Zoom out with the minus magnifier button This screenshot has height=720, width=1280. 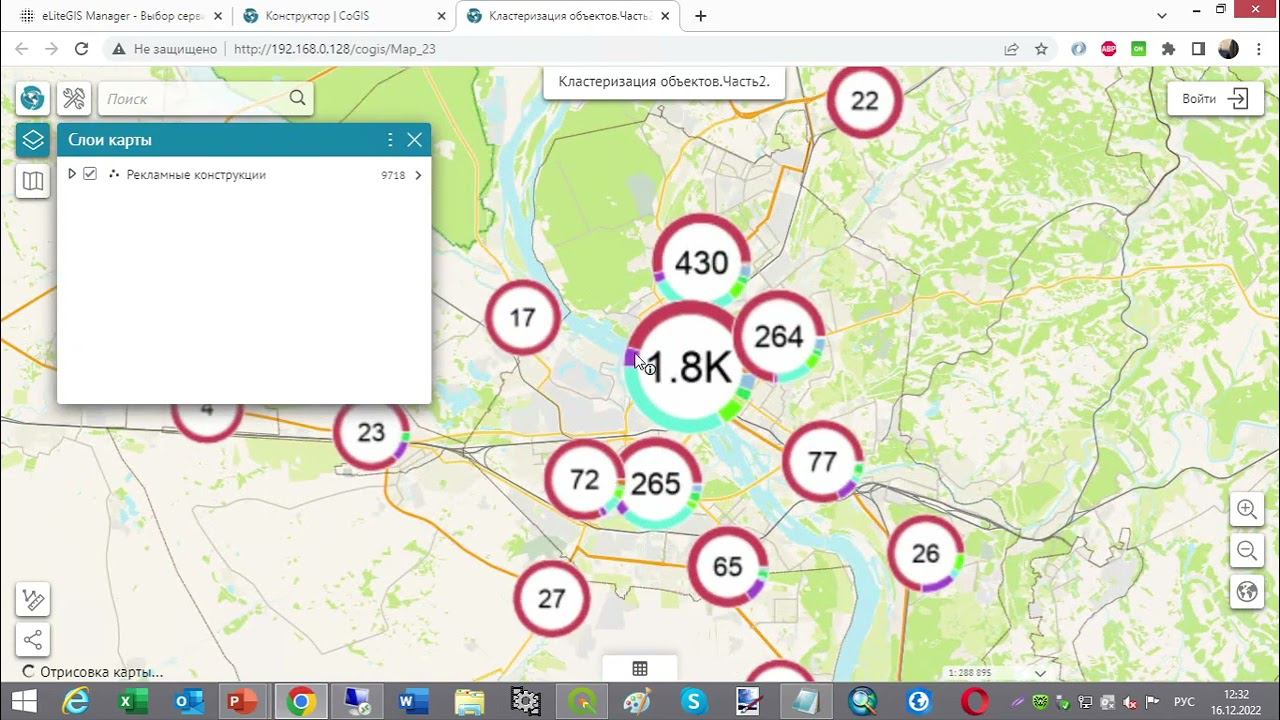click(x=1247, y=550)
